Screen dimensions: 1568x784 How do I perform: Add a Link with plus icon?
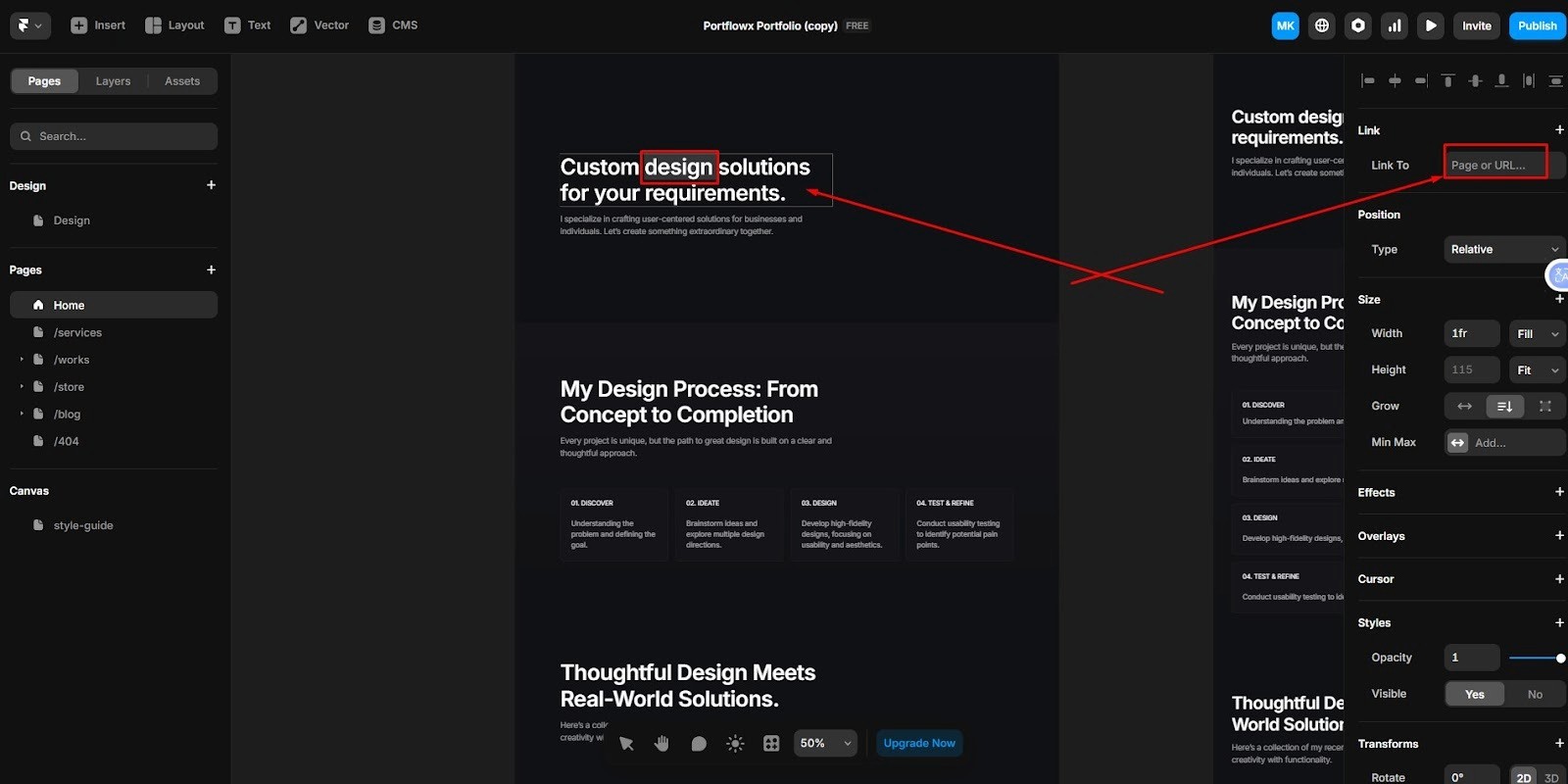coord(1559,130)
